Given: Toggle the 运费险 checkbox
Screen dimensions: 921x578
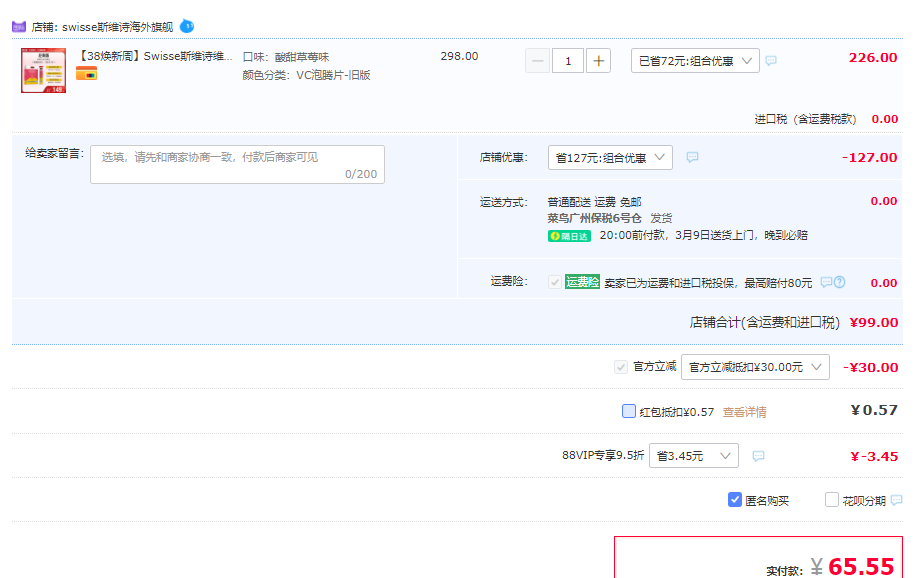Looking at the screenshot, I should coord(554,282).
